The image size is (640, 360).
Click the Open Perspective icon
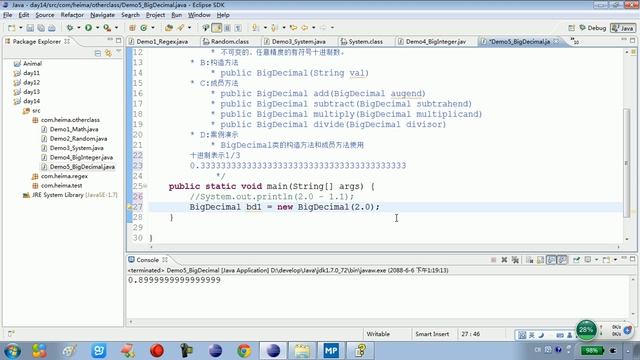(571, 28)
